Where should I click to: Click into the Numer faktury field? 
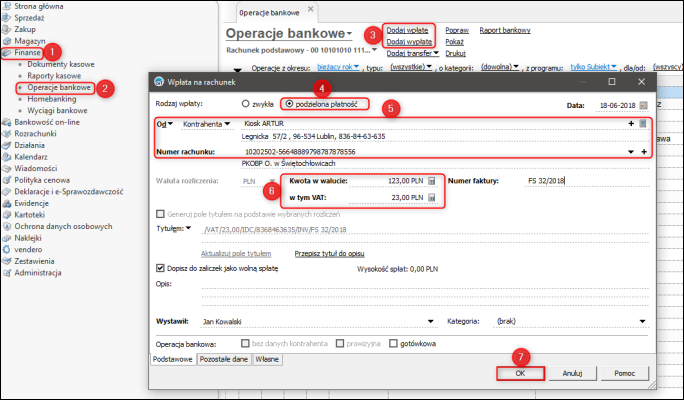(x=588, y=181)
